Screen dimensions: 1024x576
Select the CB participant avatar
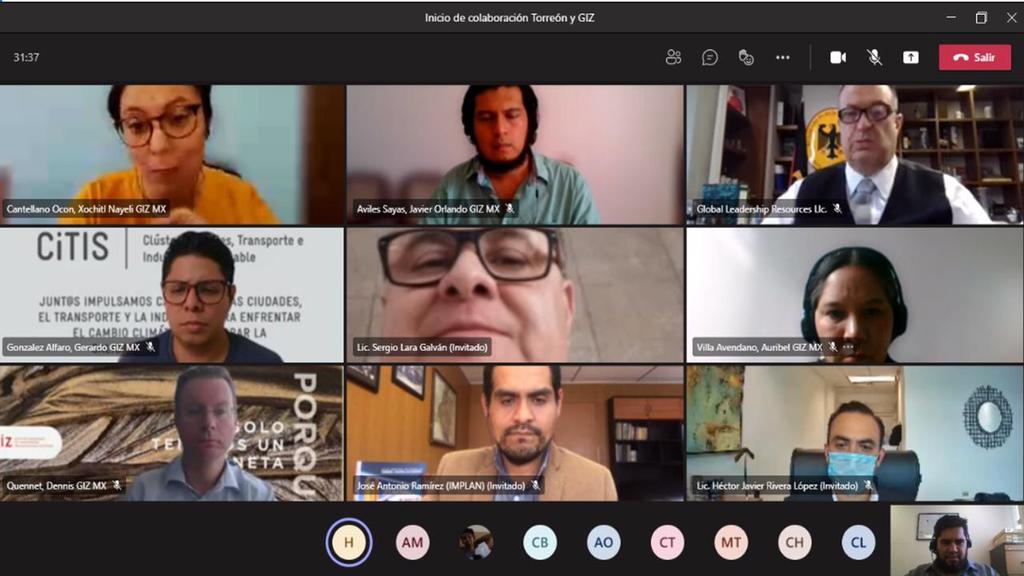[x=540, y=542]
